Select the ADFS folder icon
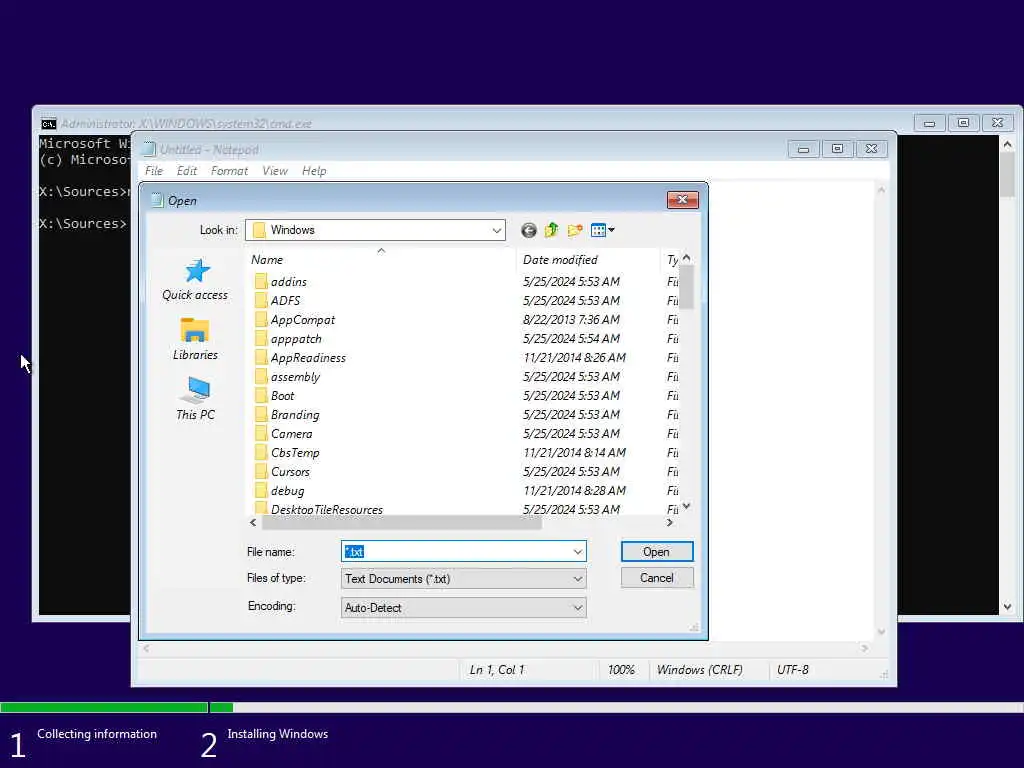This screenshot has width=1024, height=768. (261, 300)
